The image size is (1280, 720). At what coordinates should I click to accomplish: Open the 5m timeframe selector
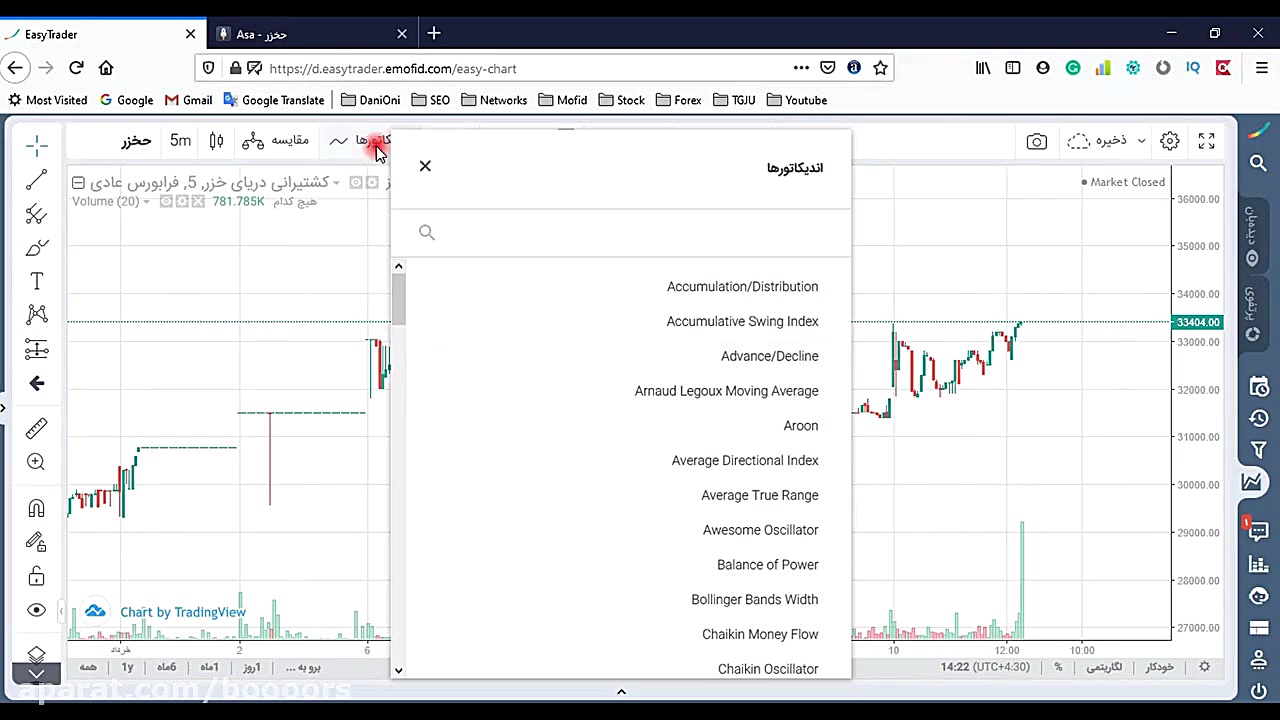pyautogui.click(x=180, y=141)
